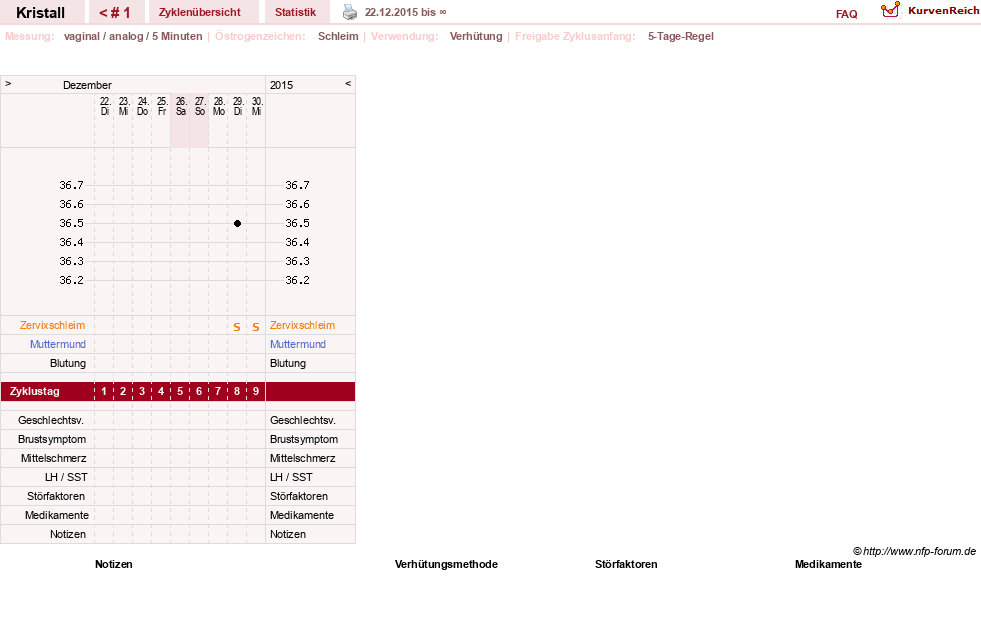
Task: Select the date column 26. Sa
Action: click(x=180, y=106)
